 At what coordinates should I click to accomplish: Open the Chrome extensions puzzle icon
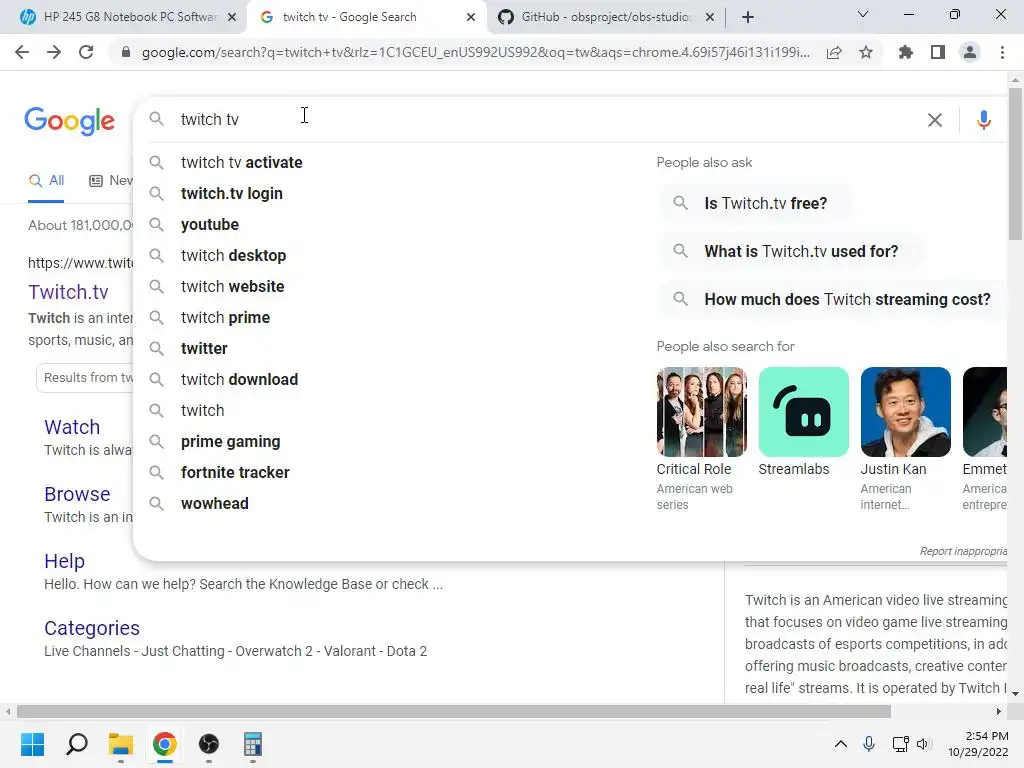[x=906, y=52]
